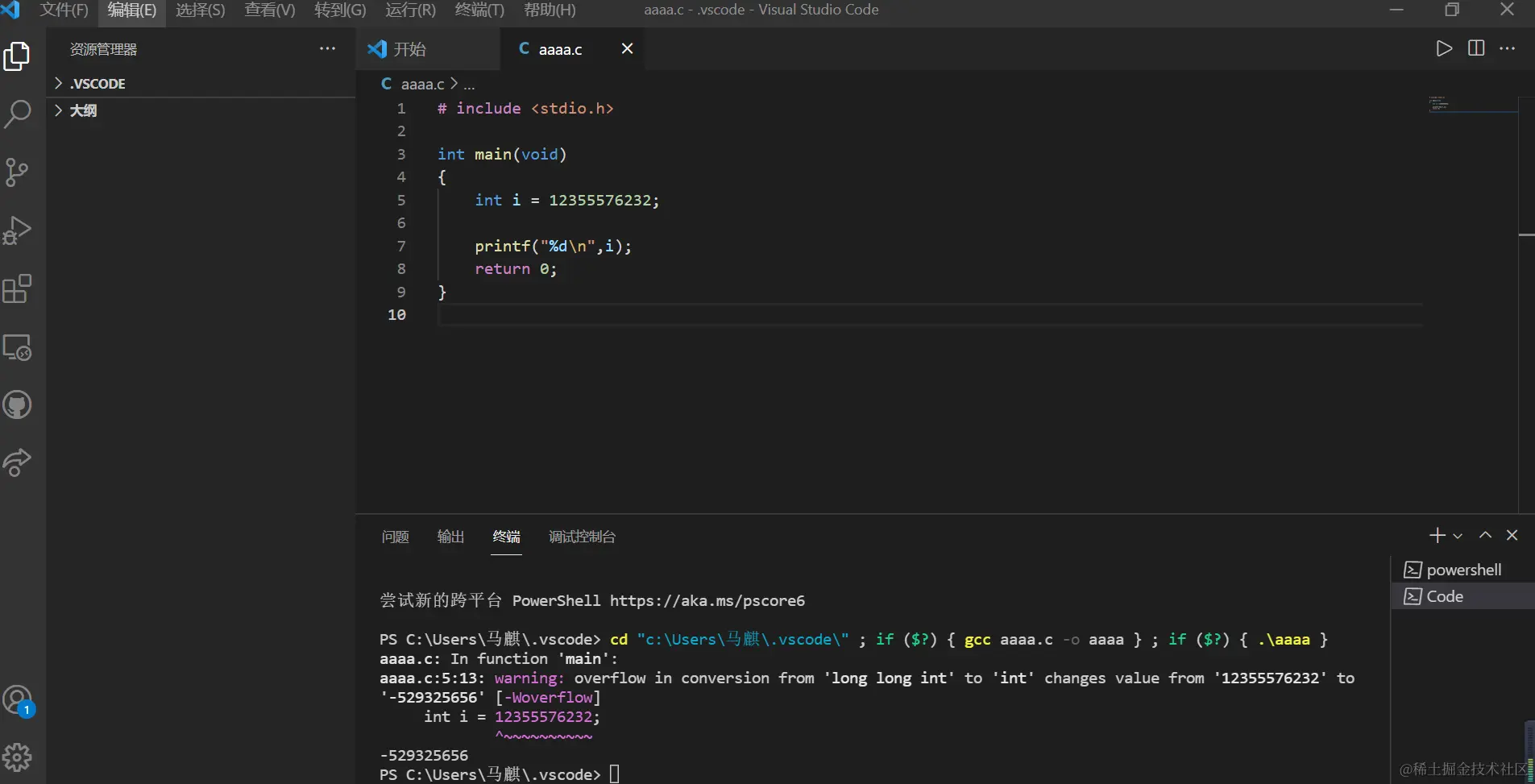
Task: Select the 终端 terminal panel tab
Action: (507, 537)
